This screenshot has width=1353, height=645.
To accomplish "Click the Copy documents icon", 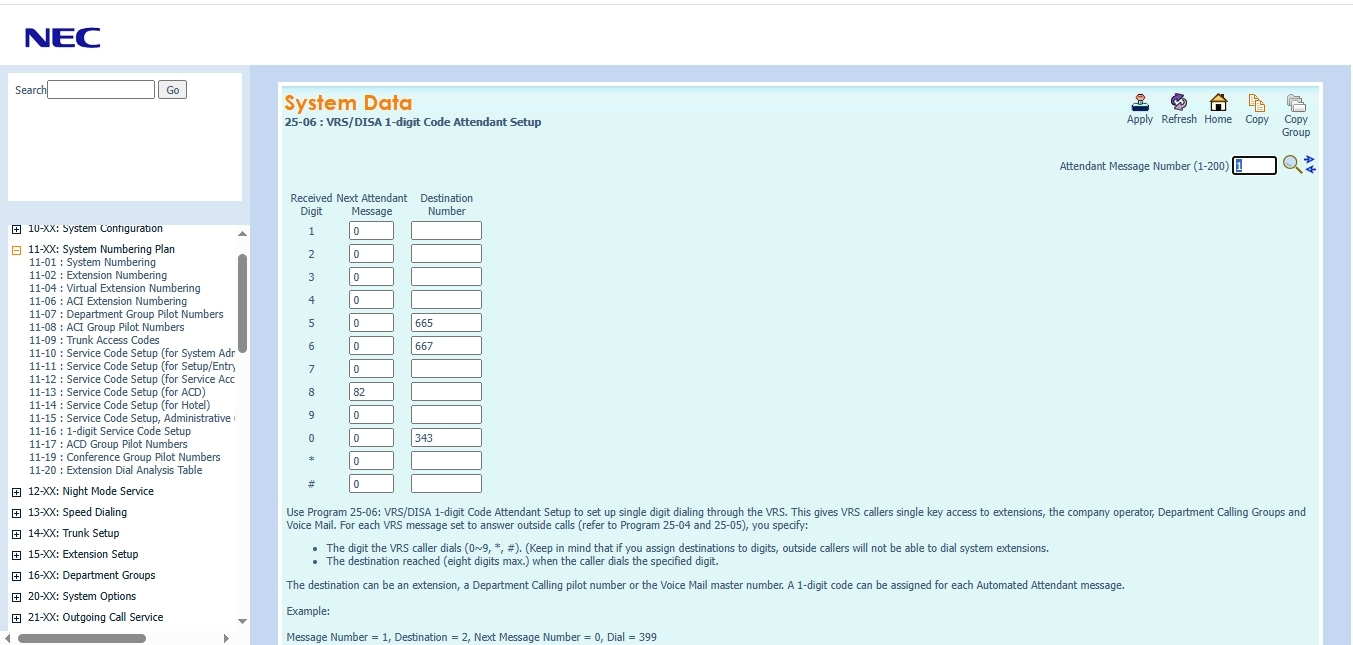I will pos(1257,103).
